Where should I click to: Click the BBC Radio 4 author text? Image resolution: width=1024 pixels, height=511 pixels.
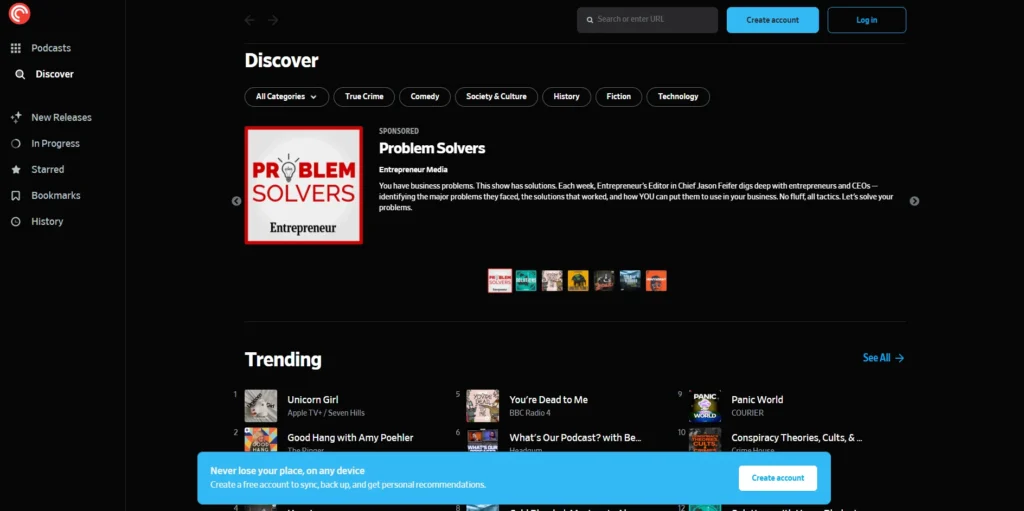click(530, 414)
